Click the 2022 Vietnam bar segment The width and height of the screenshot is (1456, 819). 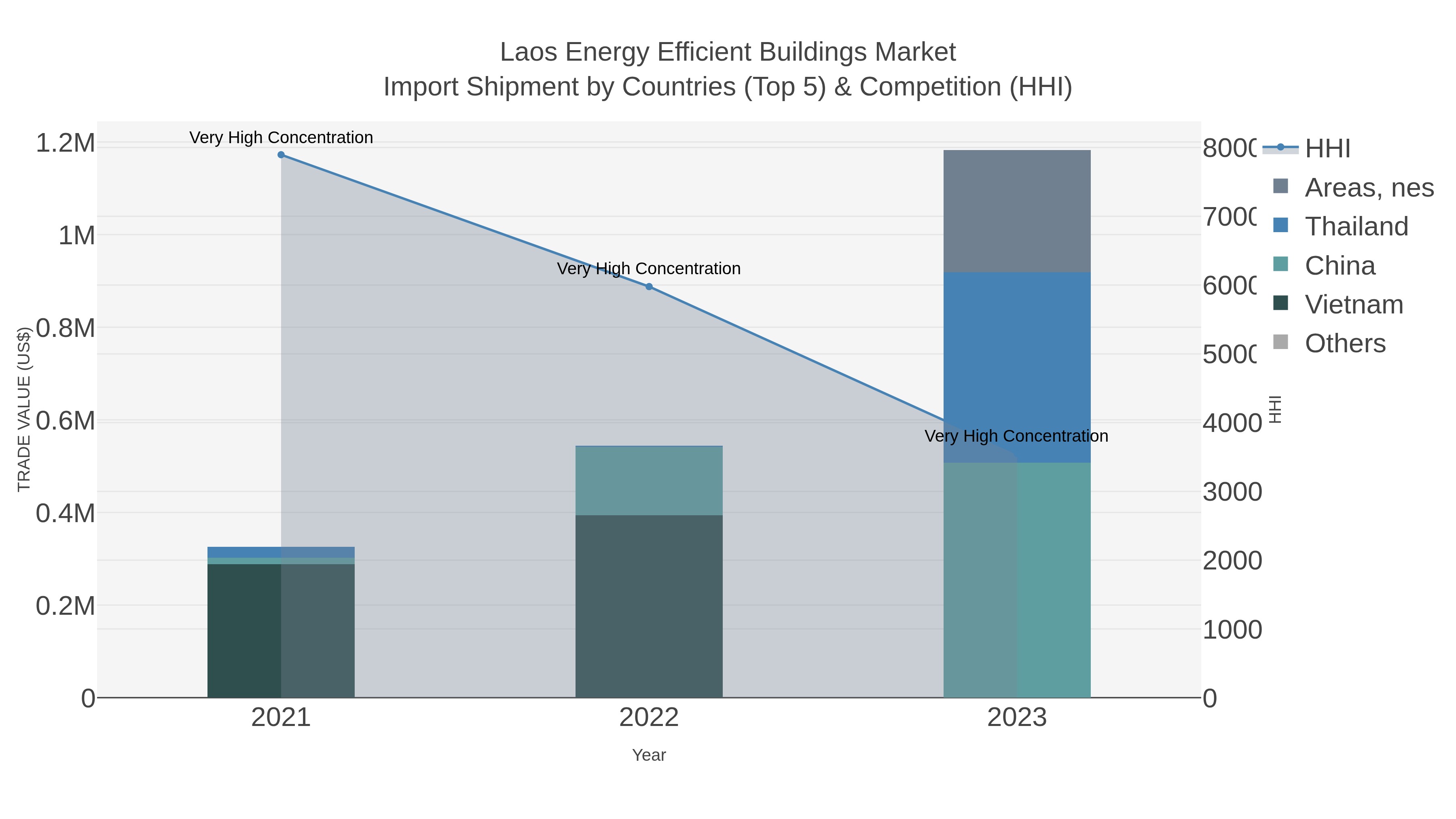[649, 607]
